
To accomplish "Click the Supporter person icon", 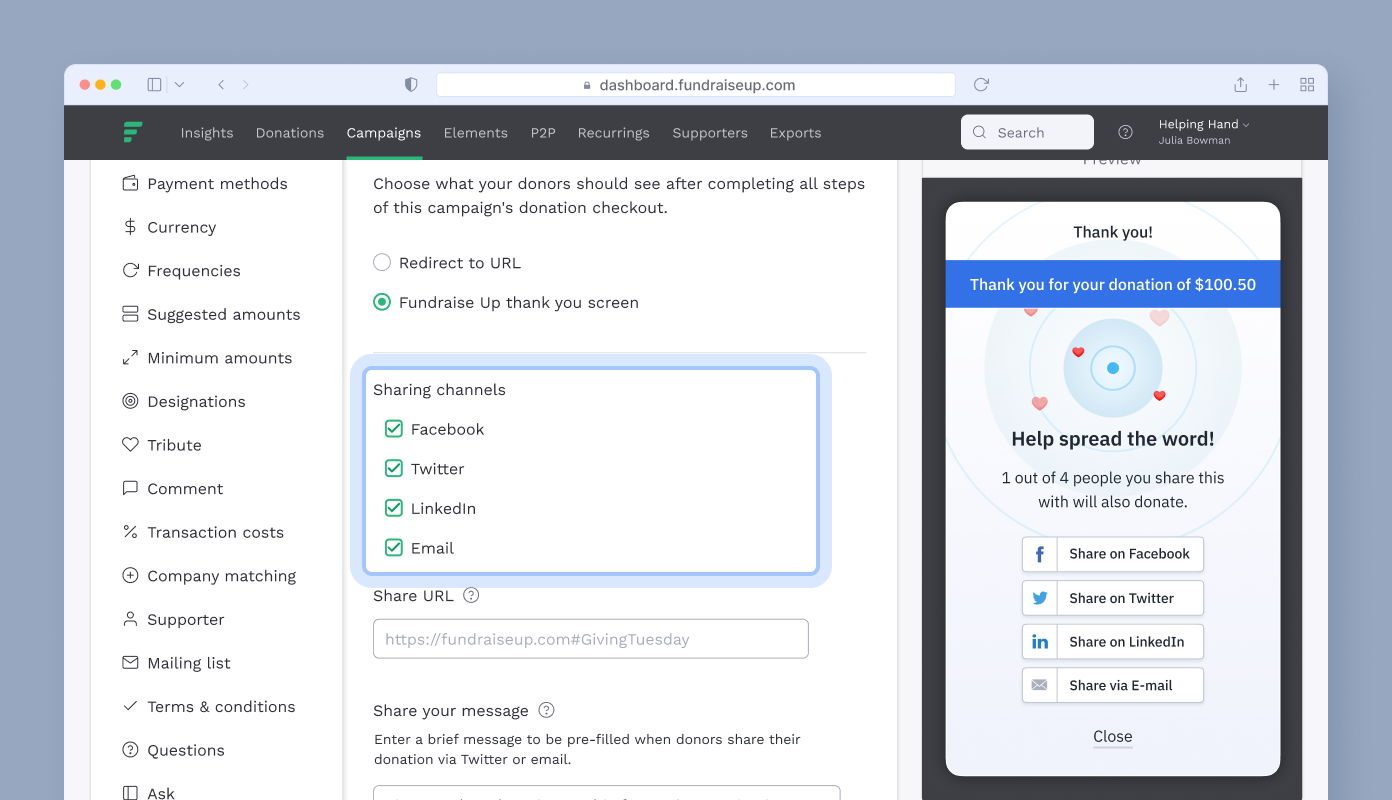I will [130, 619].
